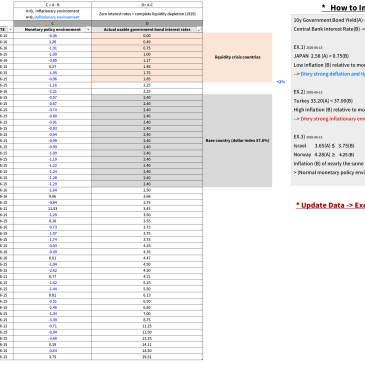Screen dimensions: 365x365
Task: Select the red '* Update Data -> Exe...' heading
Action: tap(330, 205)
